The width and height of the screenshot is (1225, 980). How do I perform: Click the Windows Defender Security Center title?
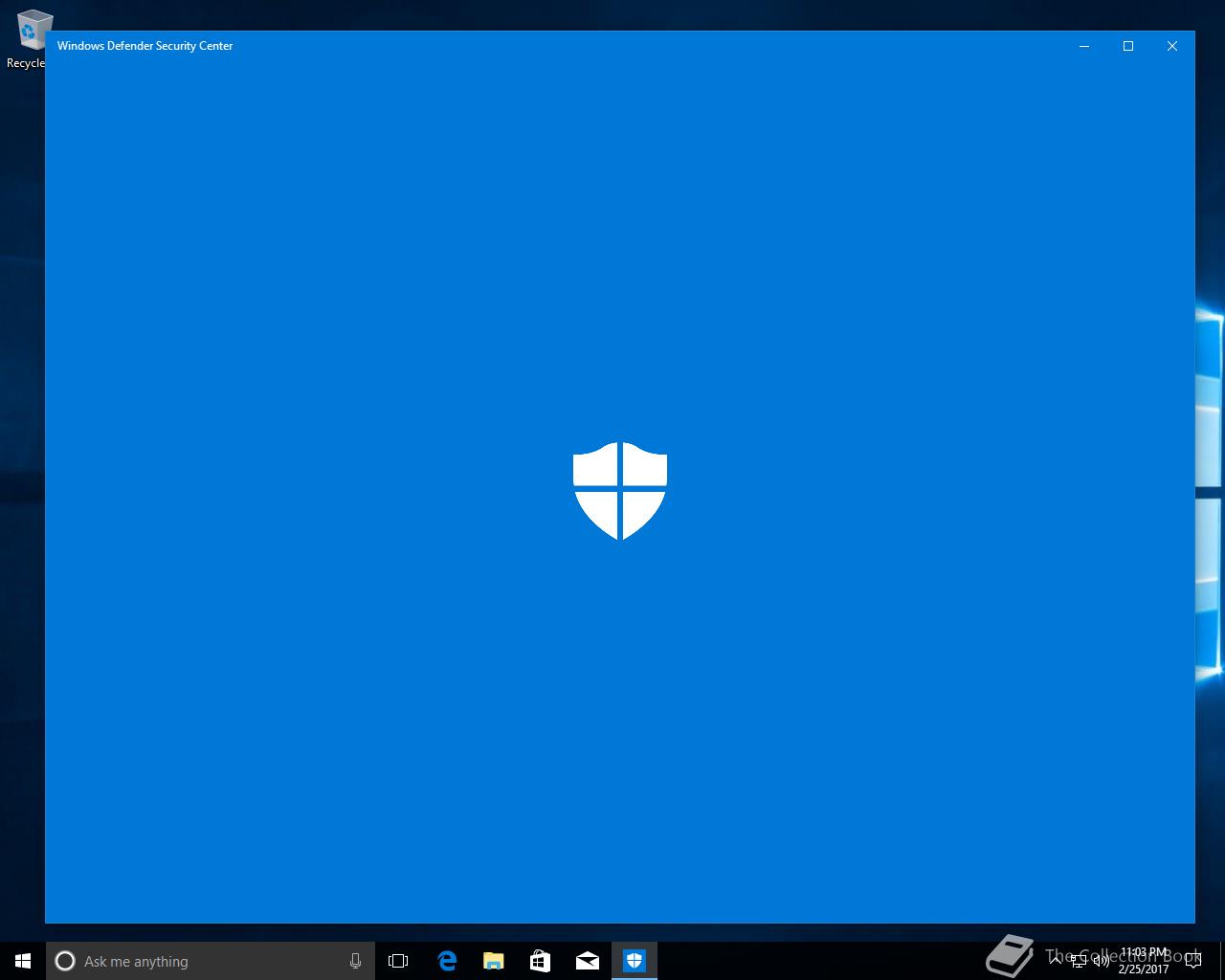click(x=145, y=46)
